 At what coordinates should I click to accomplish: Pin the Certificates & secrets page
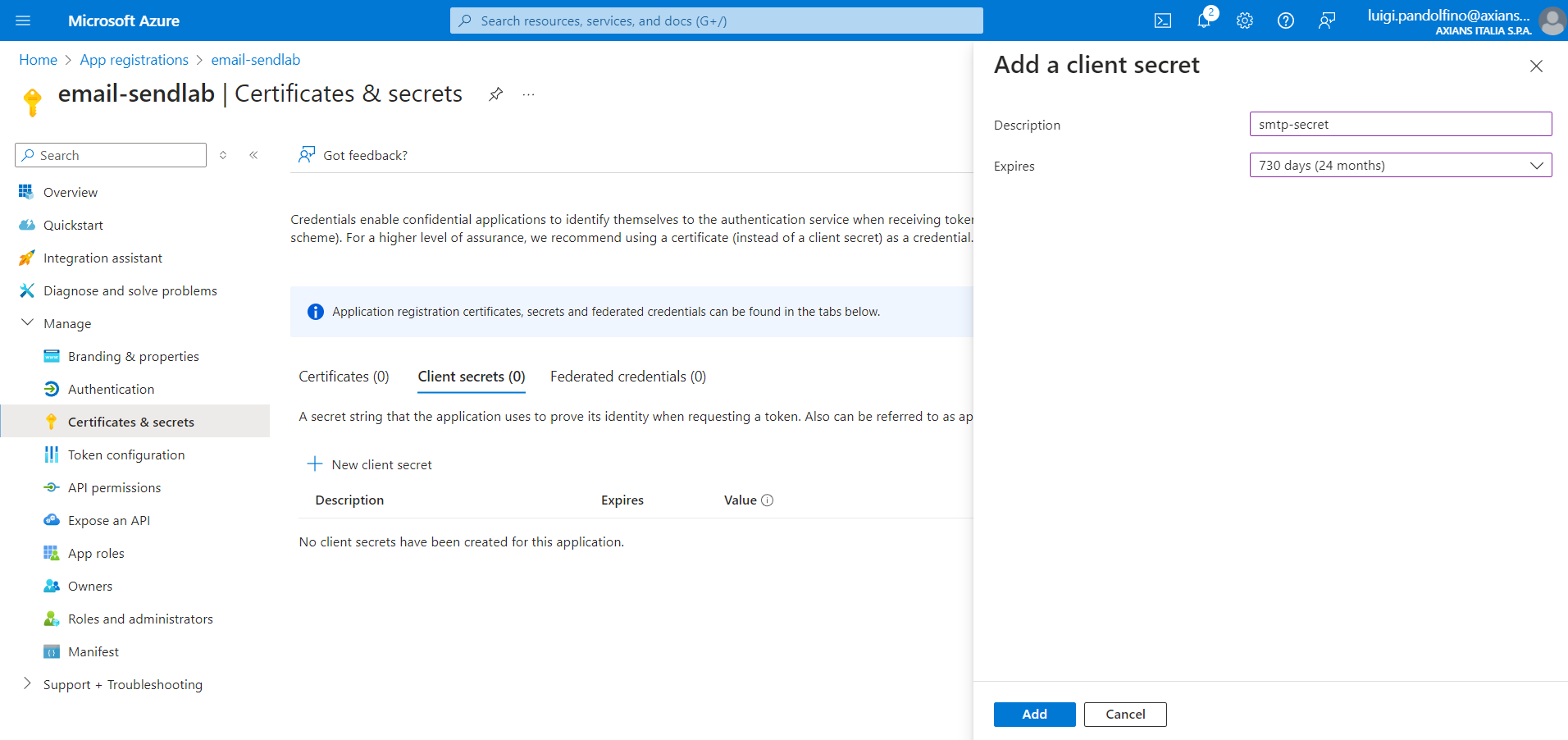point(495,94)
